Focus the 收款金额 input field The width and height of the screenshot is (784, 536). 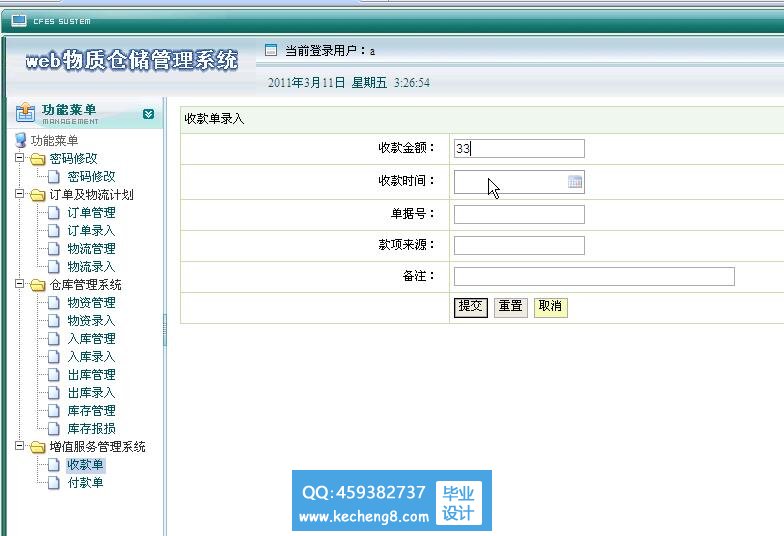[519, 148]
